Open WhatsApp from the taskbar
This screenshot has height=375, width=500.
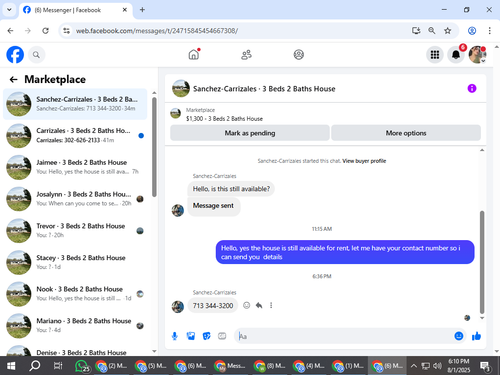coord(82,366)
